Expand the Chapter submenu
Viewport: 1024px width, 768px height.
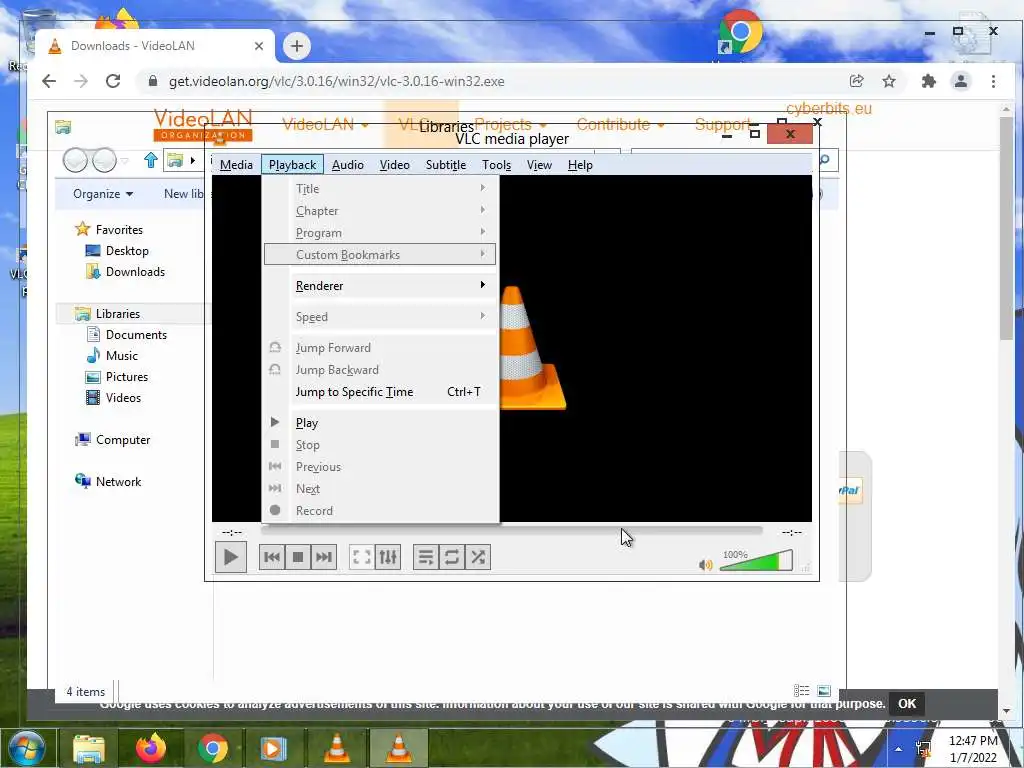pyautogui.click(x=380, y=211)
